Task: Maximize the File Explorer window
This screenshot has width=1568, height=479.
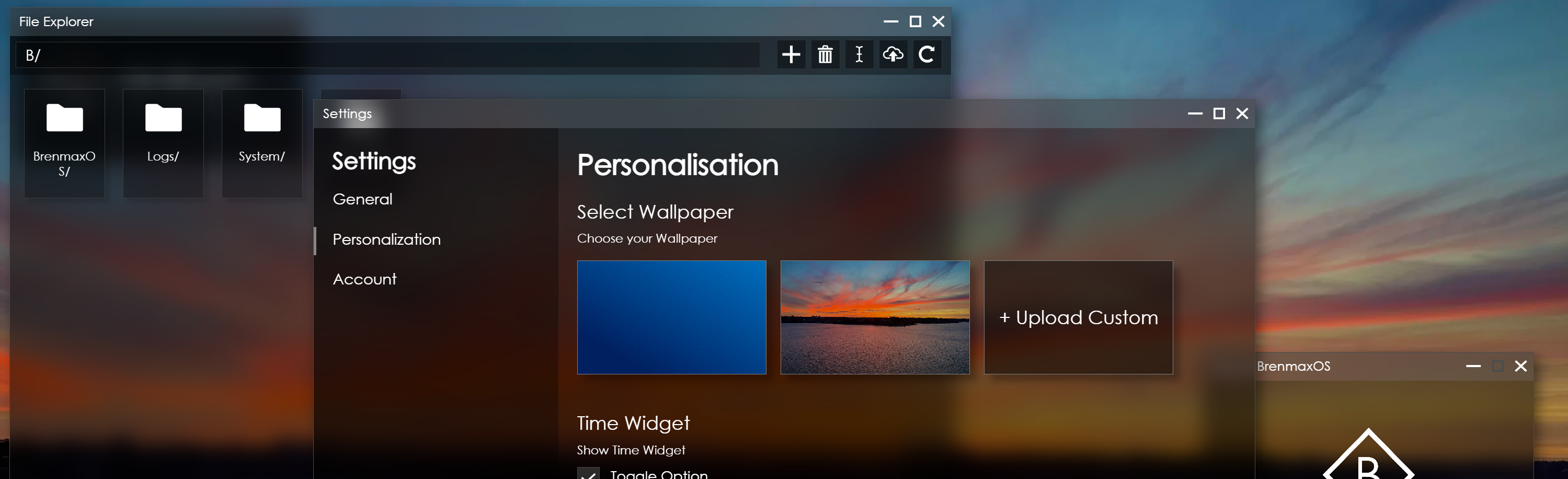Action: coord(915,21)
